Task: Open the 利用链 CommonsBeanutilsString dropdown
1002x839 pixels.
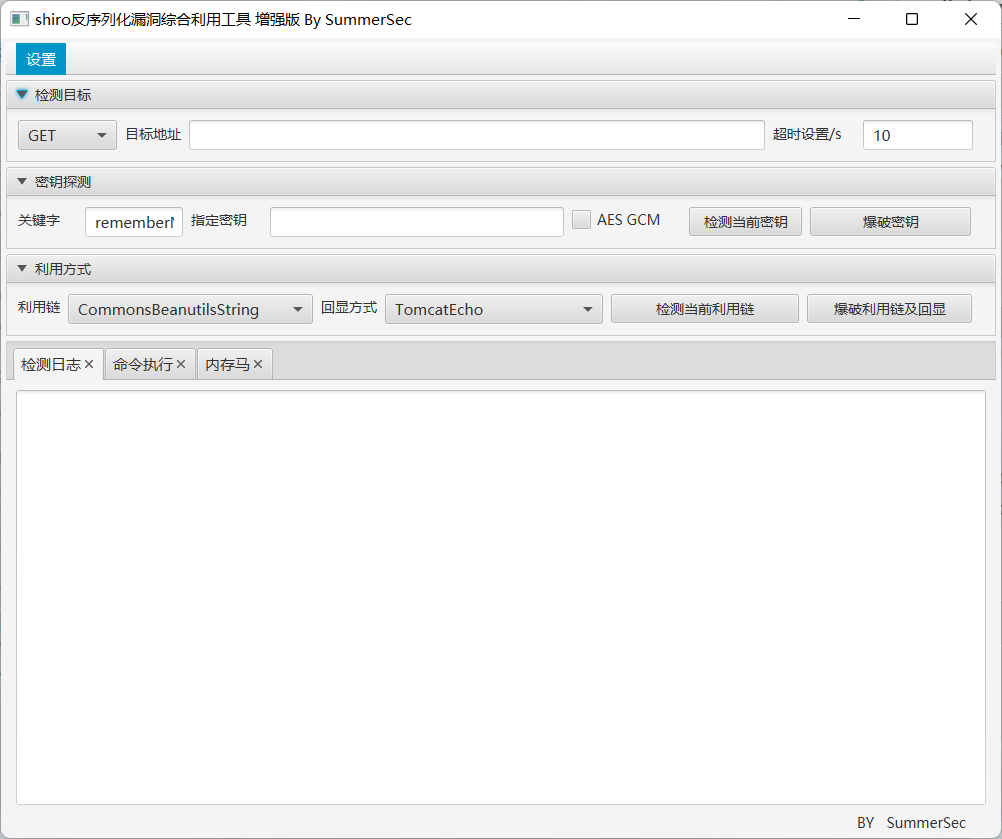Action: [x=190, y=309]
